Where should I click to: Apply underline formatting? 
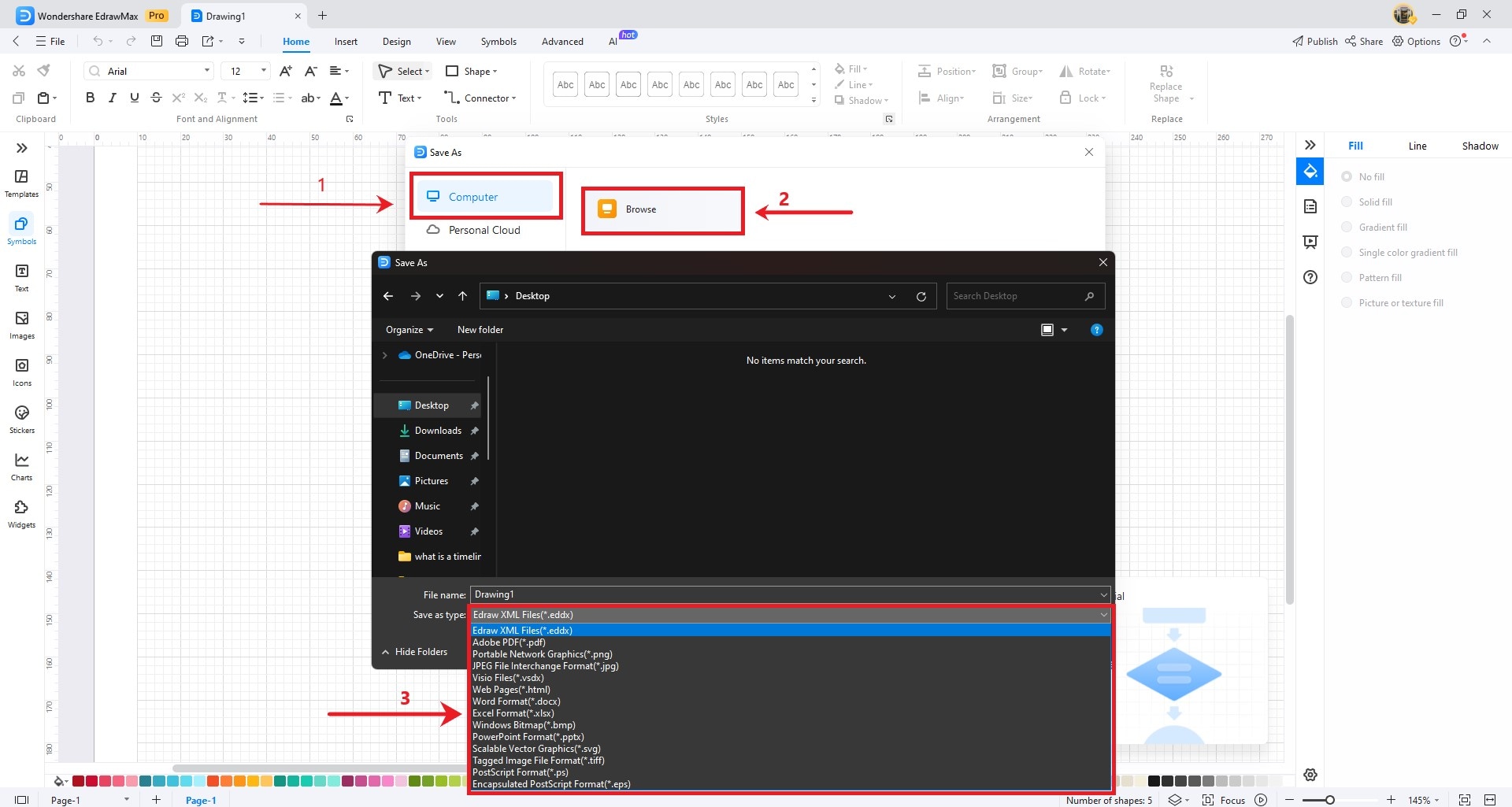click(134, 98)
